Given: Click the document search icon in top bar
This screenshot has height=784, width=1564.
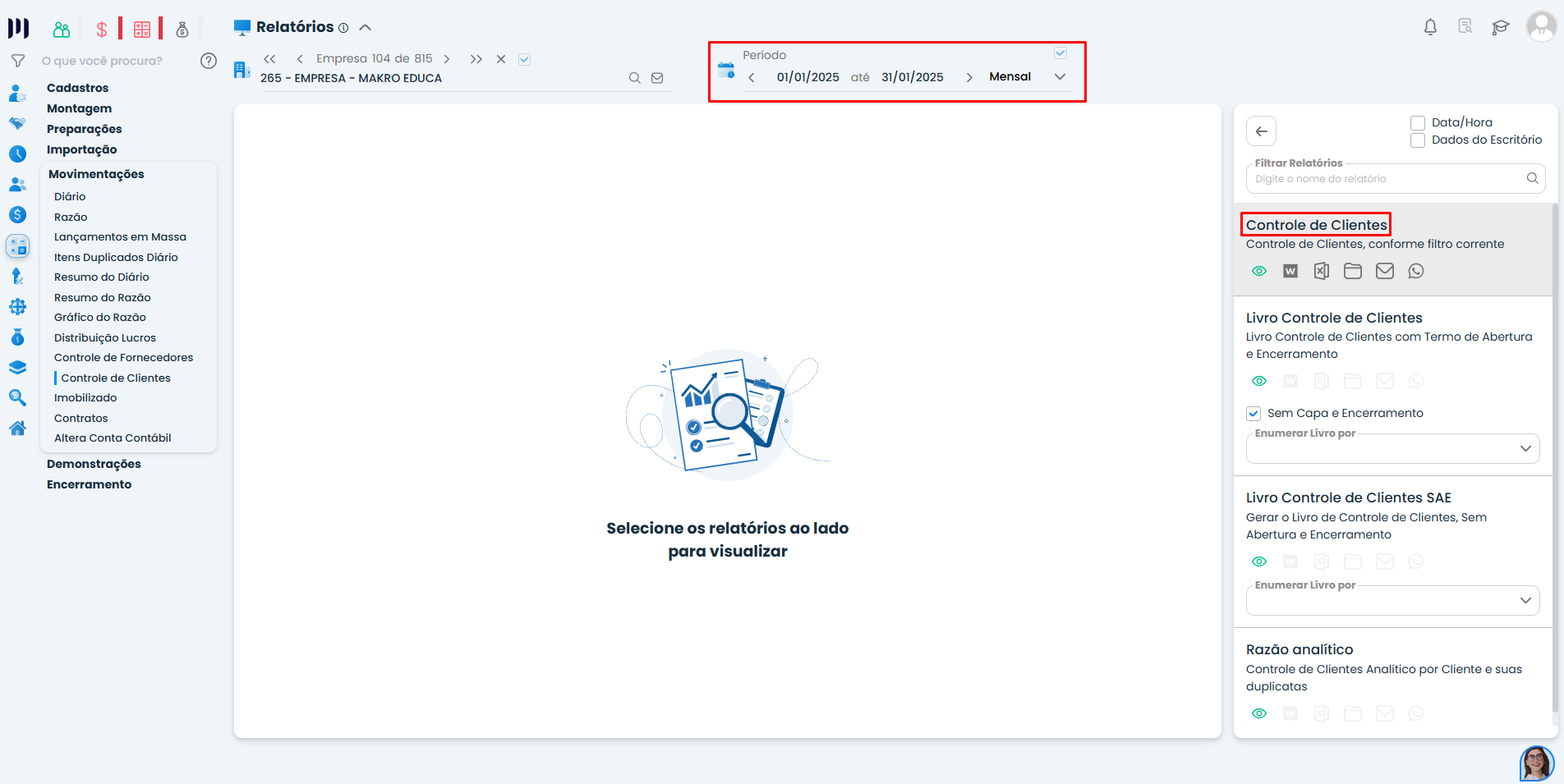Looking at the screenshot, I should coord(1465,26).
